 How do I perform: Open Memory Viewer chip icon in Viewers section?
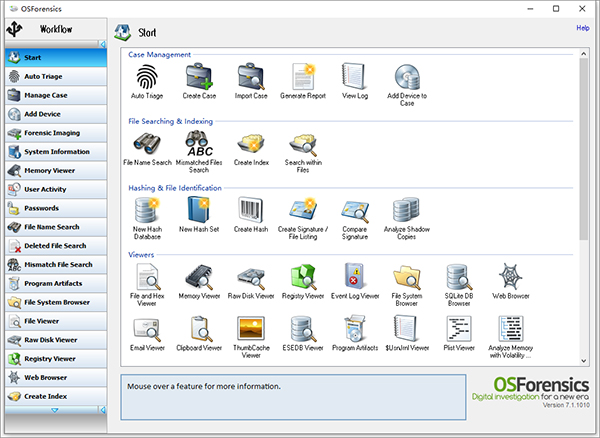point(199,277)
